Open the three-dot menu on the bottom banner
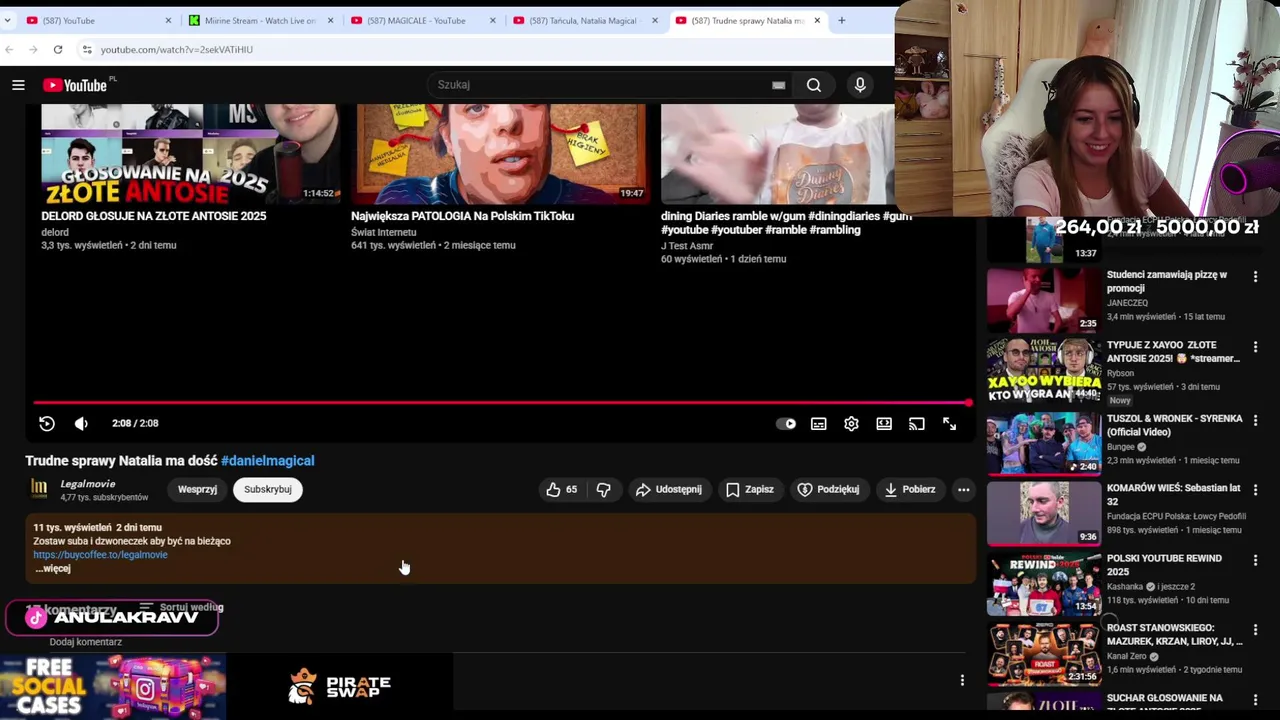Image resolution: width=1280 pixels, height=720 pixels. tap(962, 681)
